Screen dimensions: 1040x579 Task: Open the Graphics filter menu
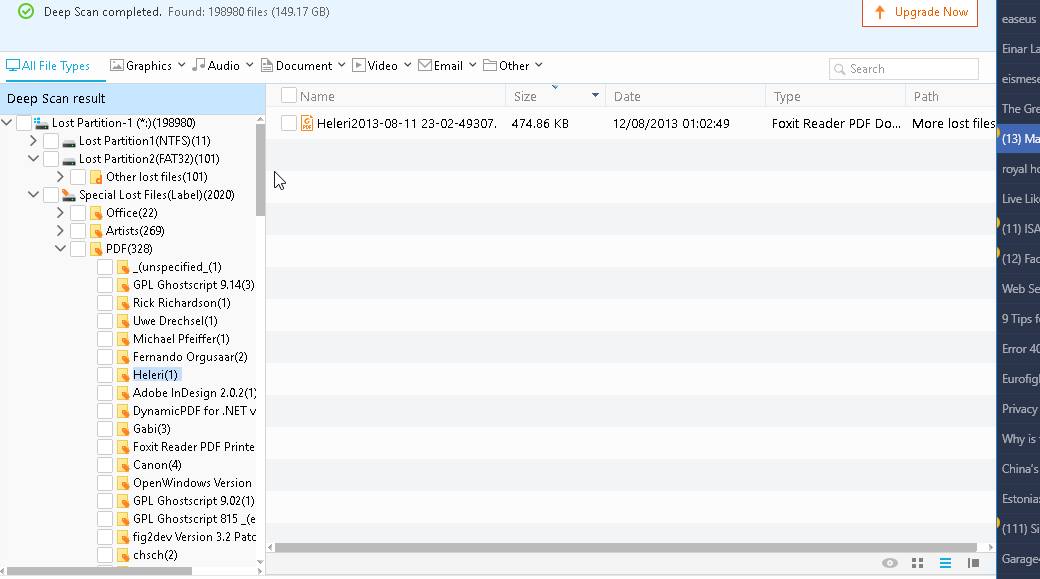[x=147, y=66]
